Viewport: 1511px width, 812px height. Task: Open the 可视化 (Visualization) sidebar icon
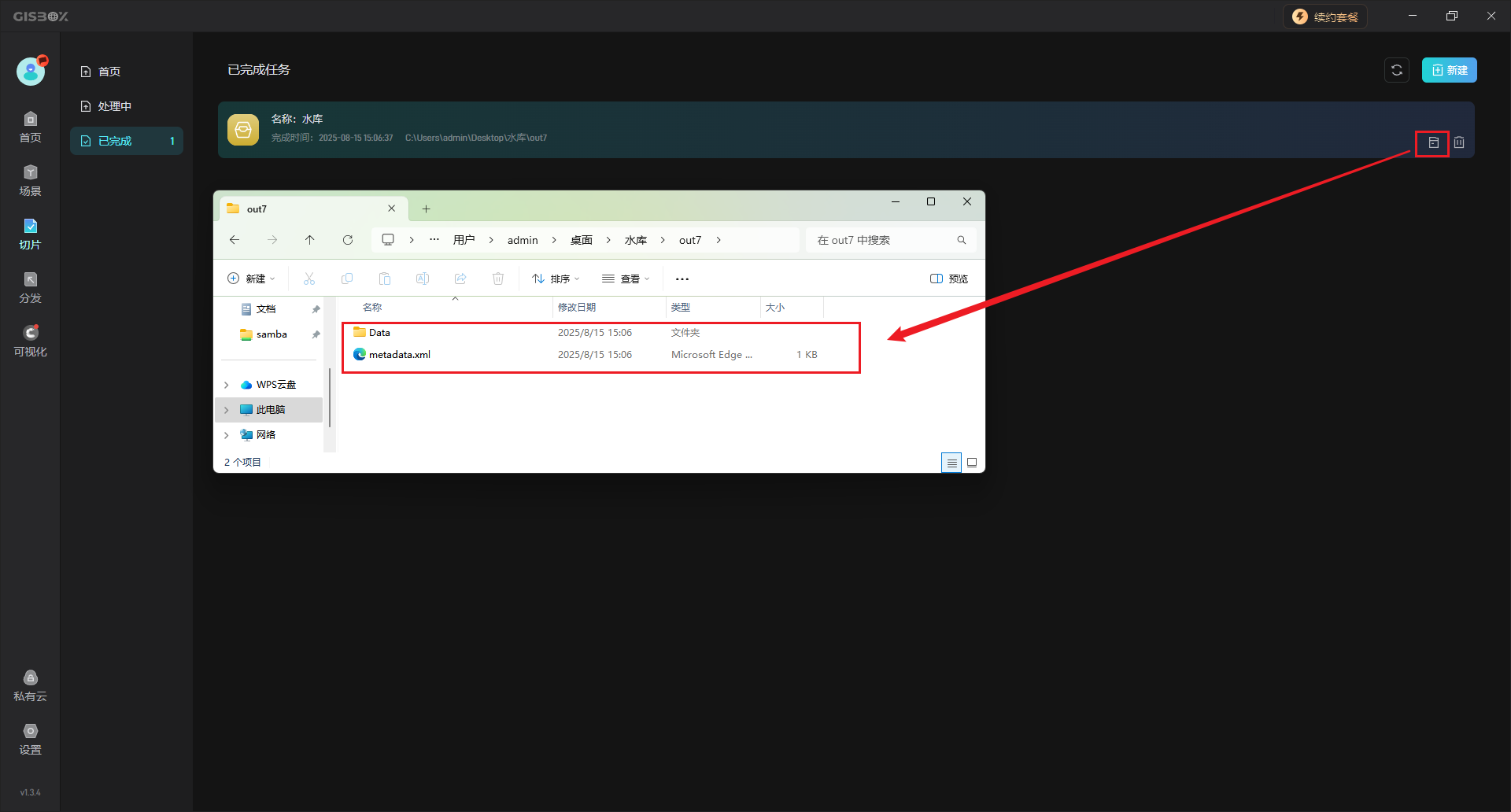click(30, 341)
